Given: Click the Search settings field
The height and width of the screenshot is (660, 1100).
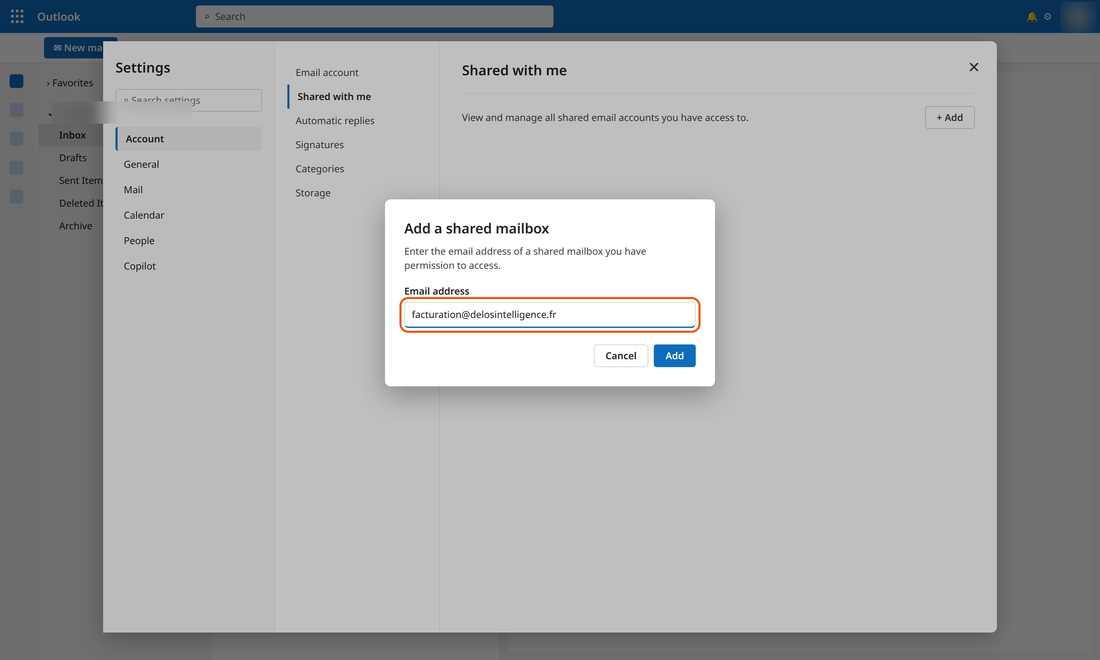Looking at the screenshot, I should pos(189,100).
